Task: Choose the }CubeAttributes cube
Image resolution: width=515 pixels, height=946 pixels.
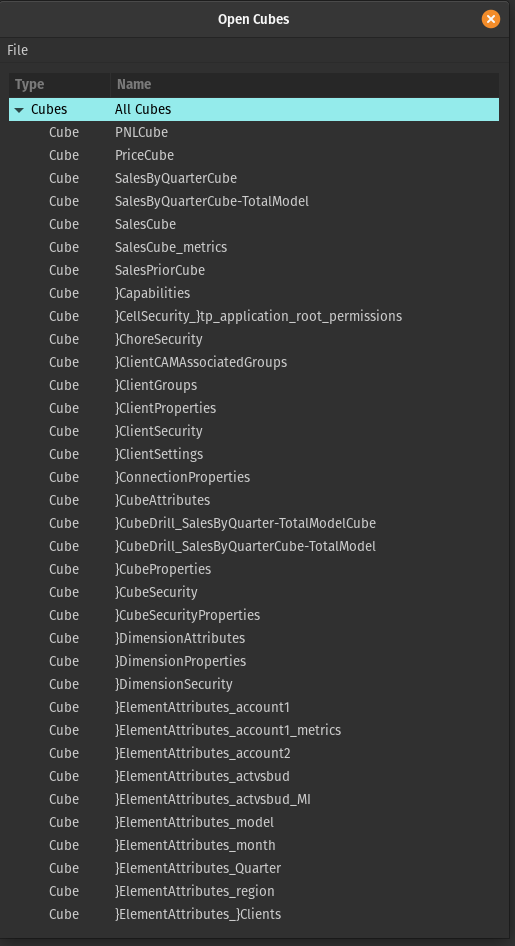Action: point(254,500)
